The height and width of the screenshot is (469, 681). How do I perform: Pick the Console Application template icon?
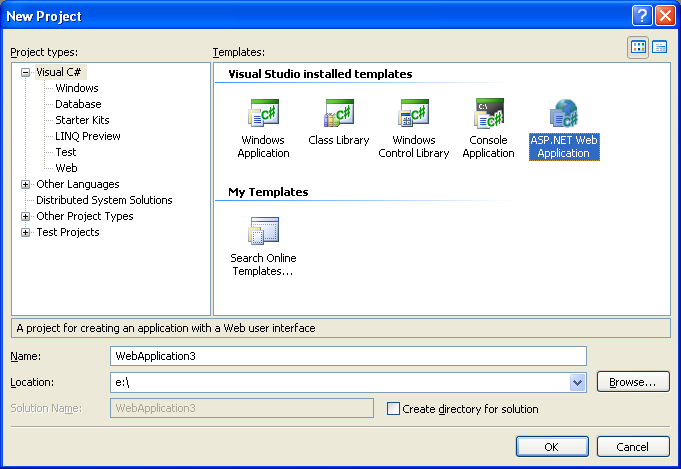coord(489,113)
